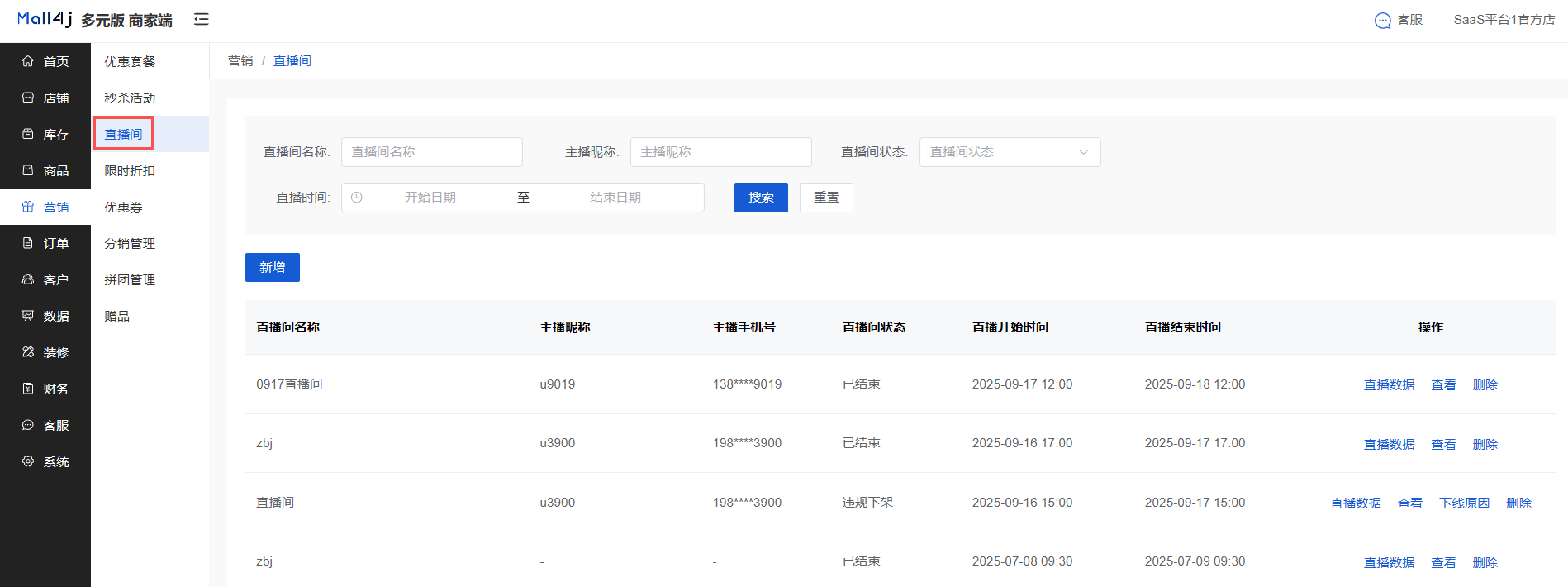Click the 客服 text link in header
1568x587 pixels.
(1409, 20)
